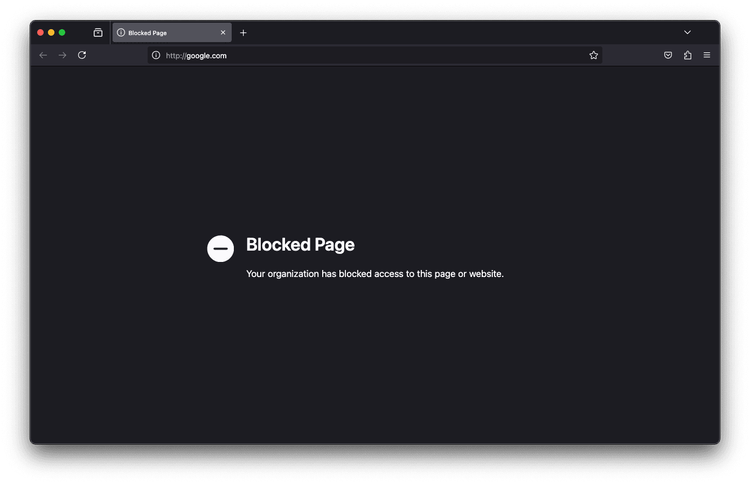The width and height of the screenshot is (750, 484).
Task: Click the organization blocked access message
Action: tap(375, 274)
